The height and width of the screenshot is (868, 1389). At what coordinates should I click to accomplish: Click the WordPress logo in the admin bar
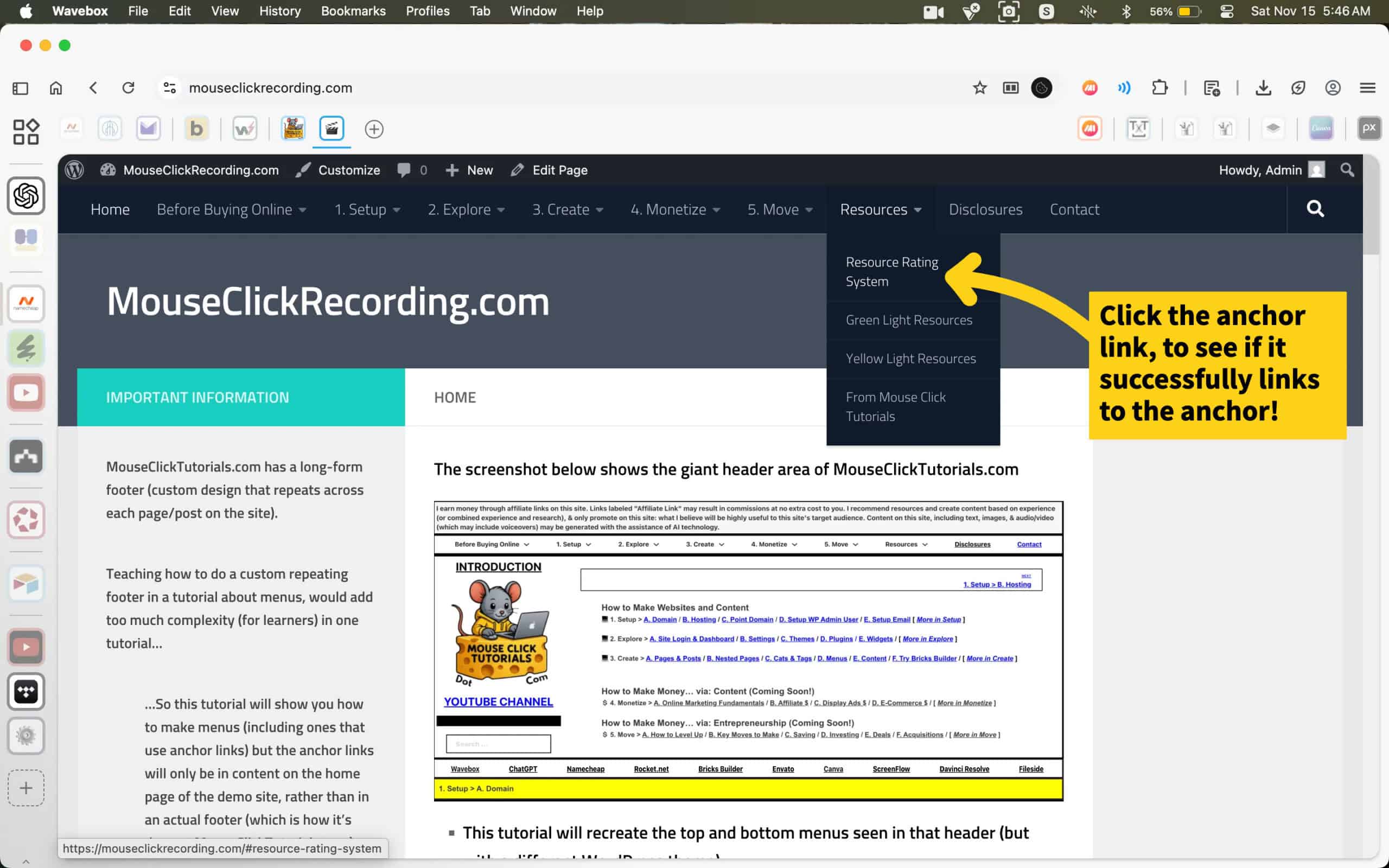75,170
